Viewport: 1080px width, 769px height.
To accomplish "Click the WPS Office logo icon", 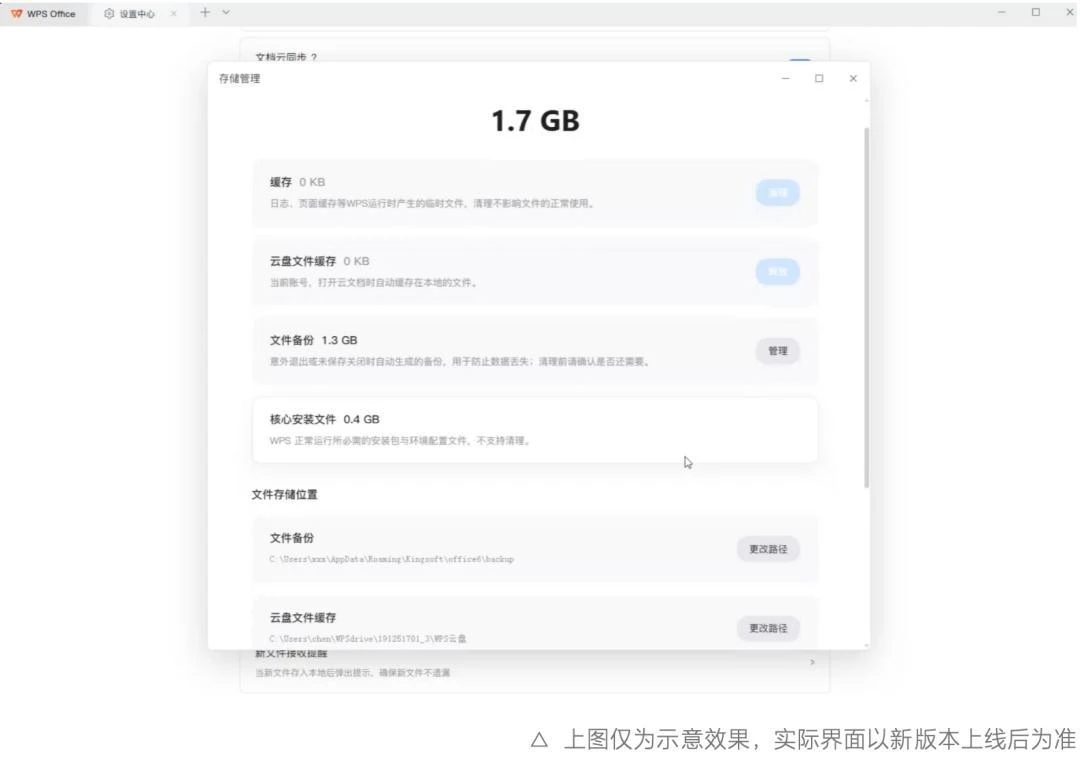I will [x=17, y=14].
